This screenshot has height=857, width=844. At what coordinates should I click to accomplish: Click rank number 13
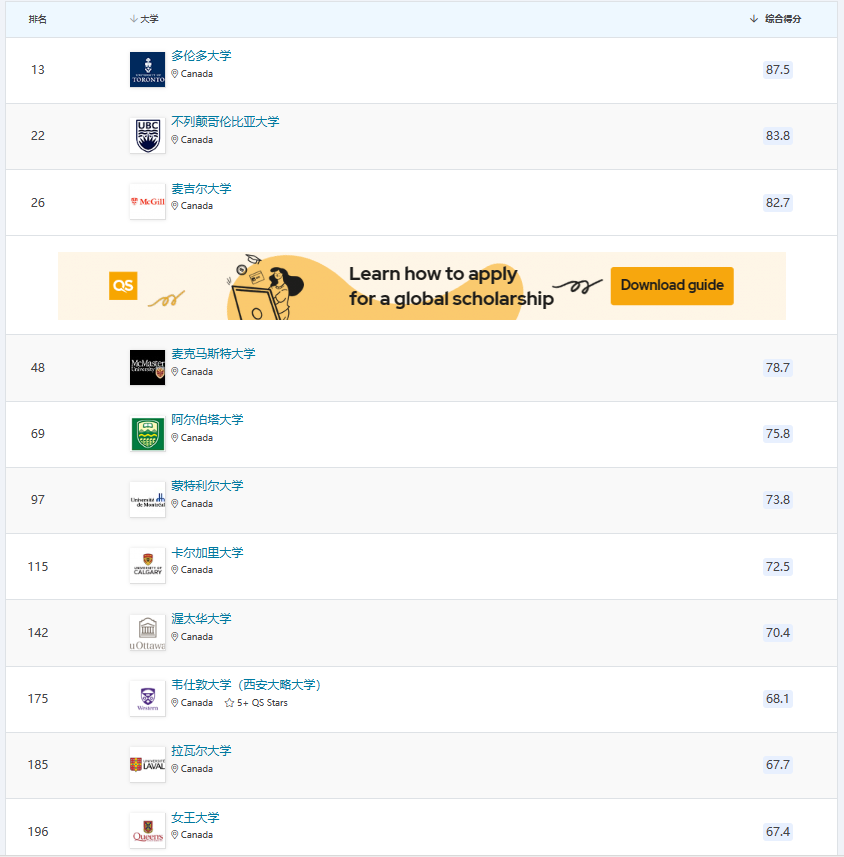click(38, 70)
